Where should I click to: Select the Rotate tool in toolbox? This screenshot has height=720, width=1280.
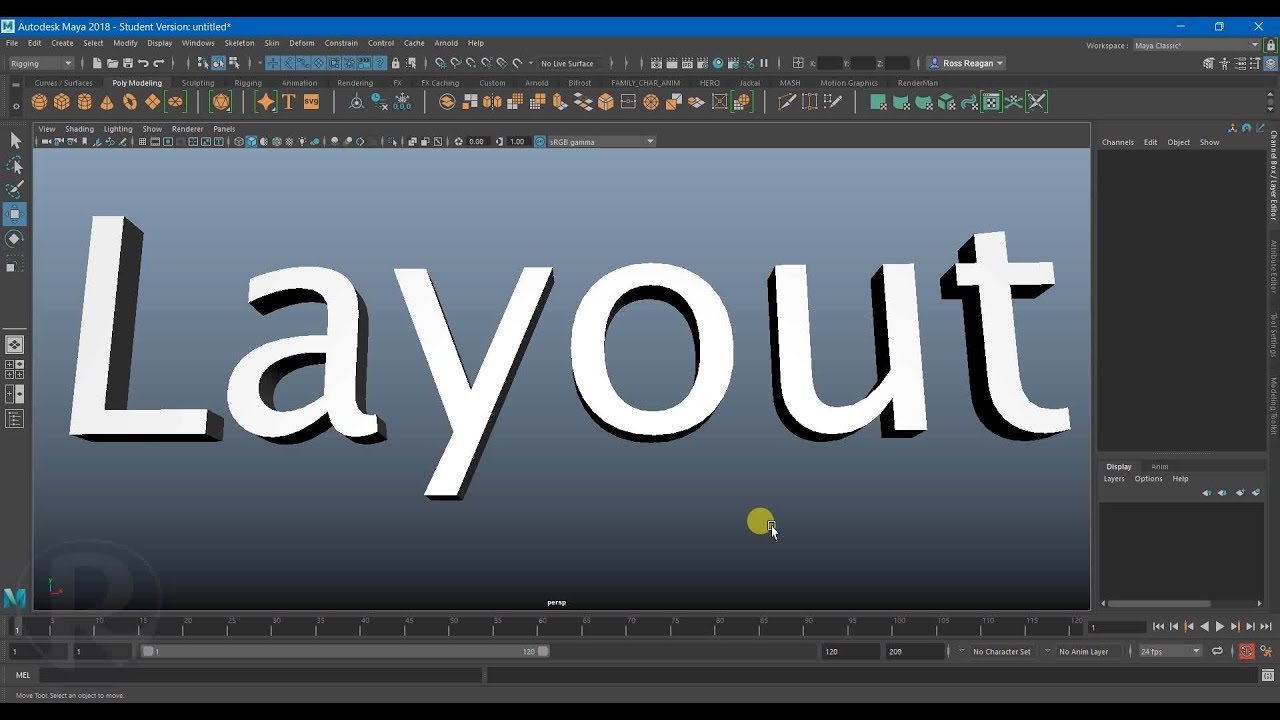click(15, 239)
